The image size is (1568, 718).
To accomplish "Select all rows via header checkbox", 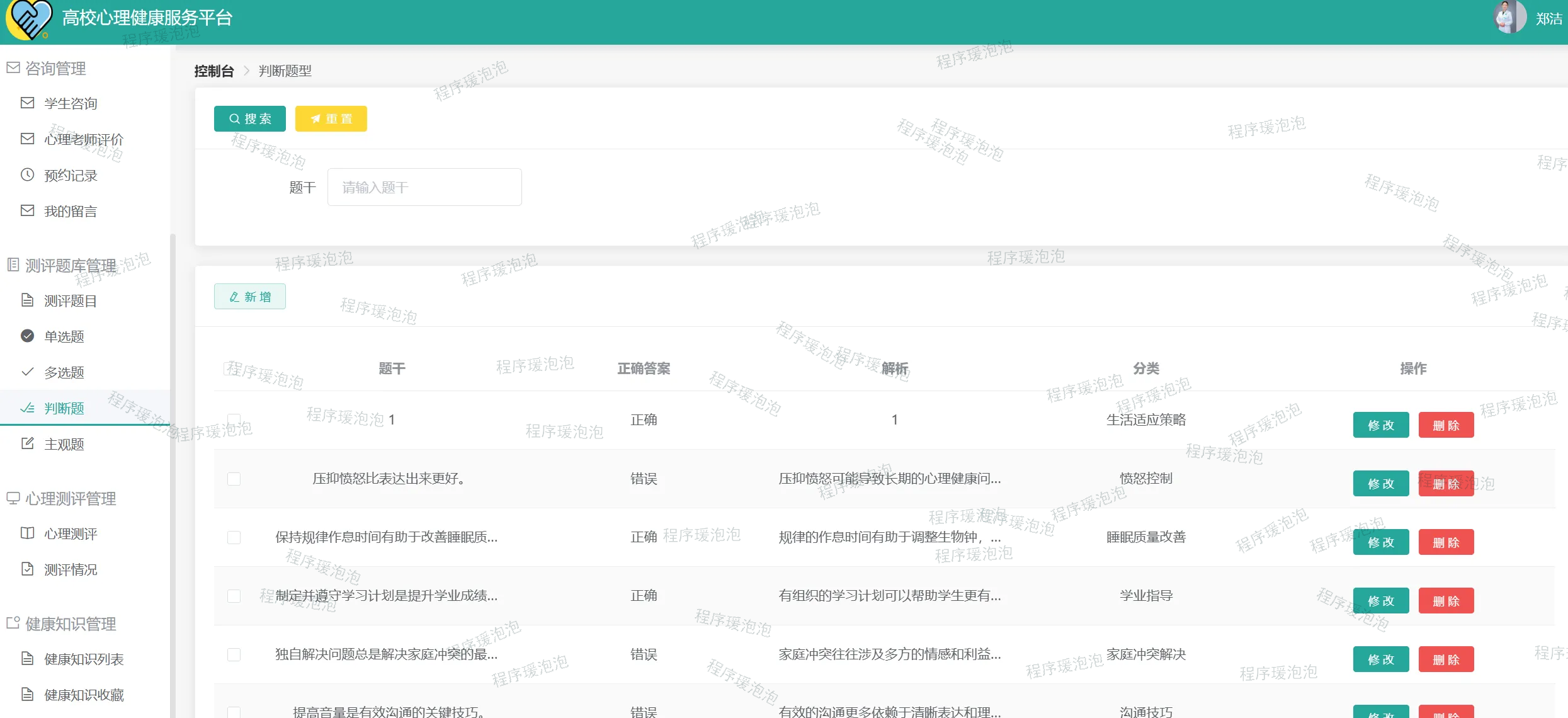I will point(230,368).
